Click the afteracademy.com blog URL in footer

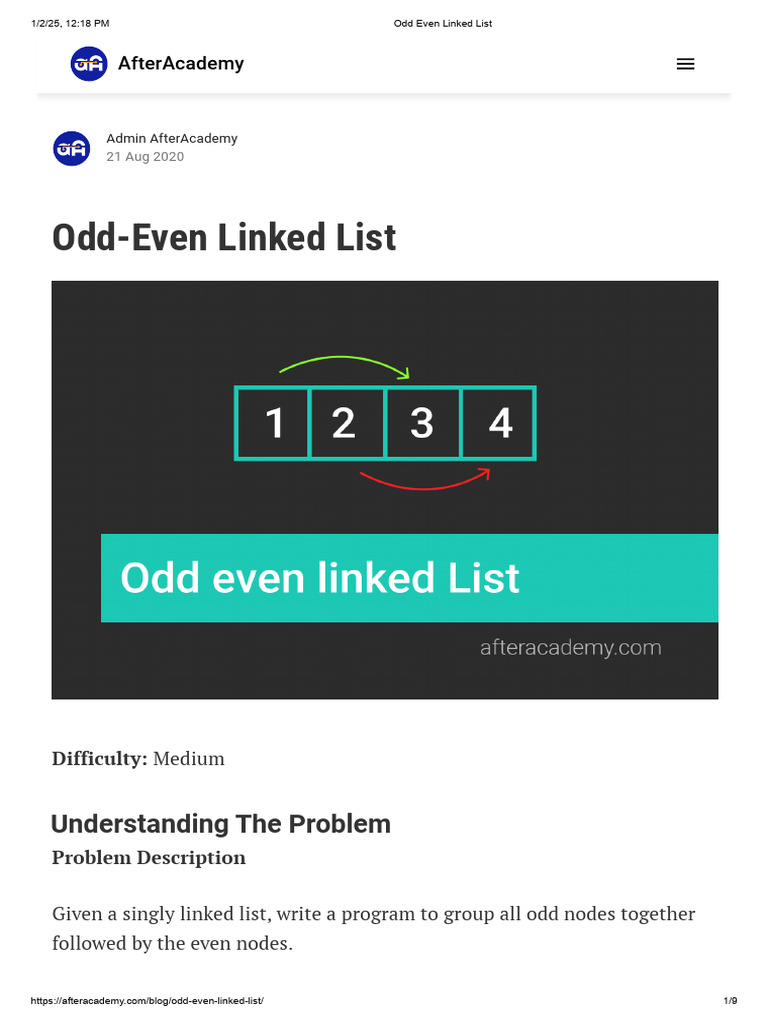point(147,1001)
